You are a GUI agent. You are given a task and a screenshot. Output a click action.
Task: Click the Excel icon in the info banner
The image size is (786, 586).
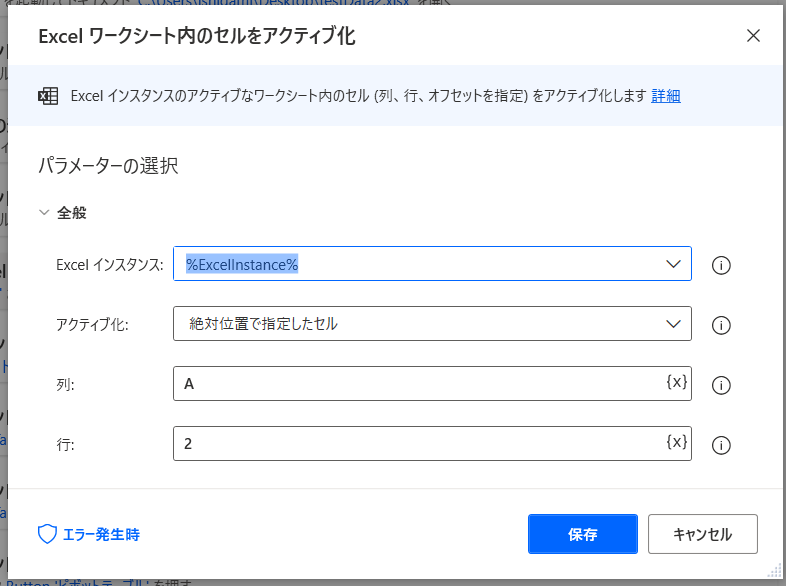(x=47, y=96)
